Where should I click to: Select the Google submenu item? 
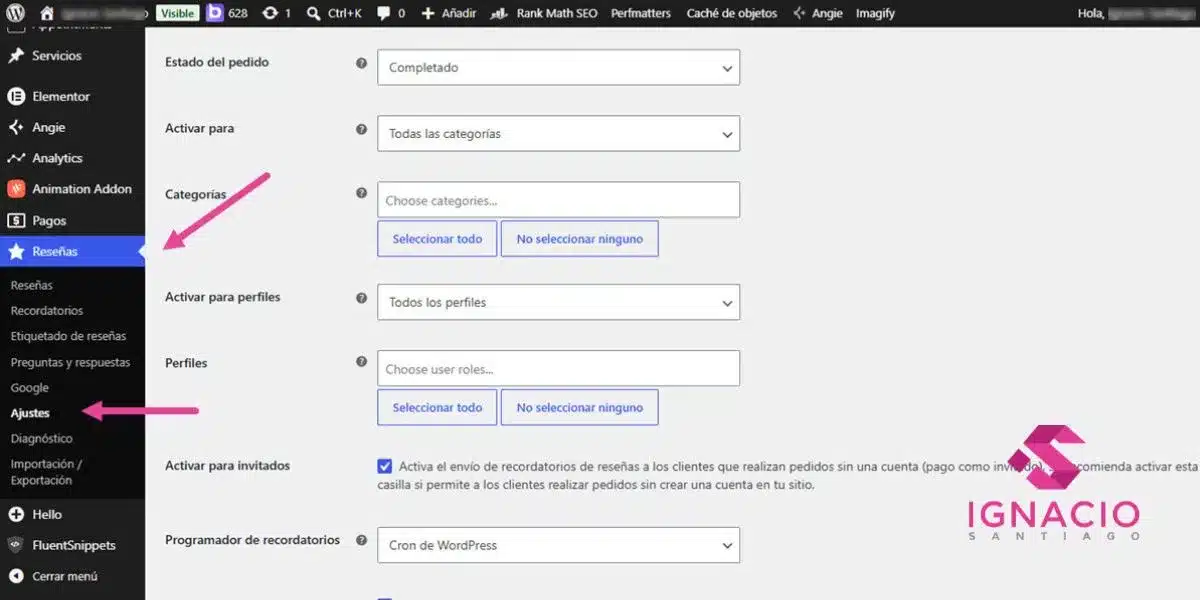click(30, 388)
